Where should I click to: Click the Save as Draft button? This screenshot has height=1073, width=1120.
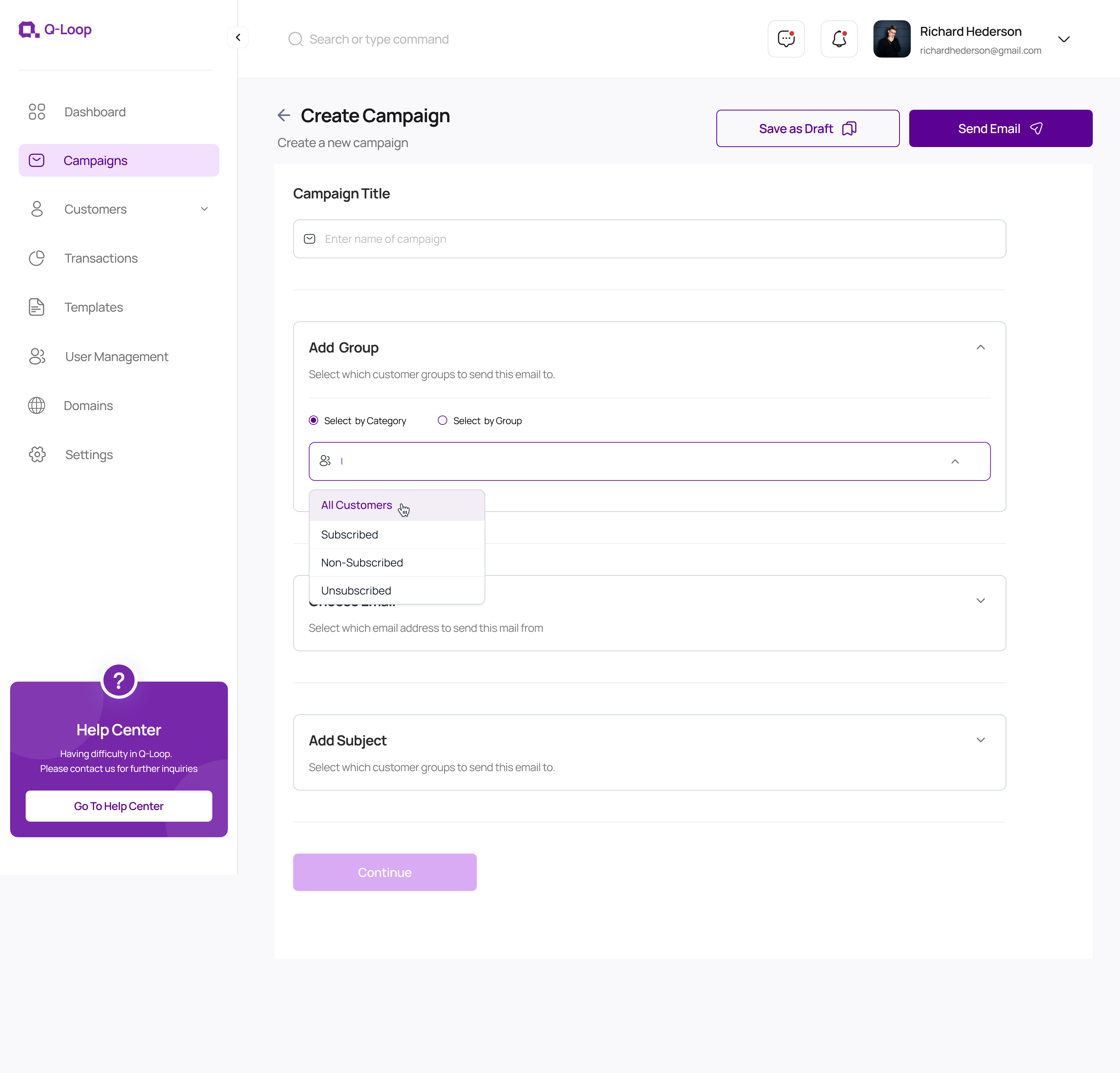pos(807,128)
